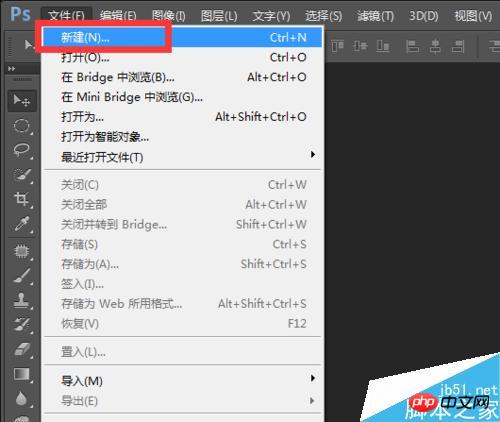Select the Crop tool
This screenshot has width=500, height=422.
click(21, 199)
